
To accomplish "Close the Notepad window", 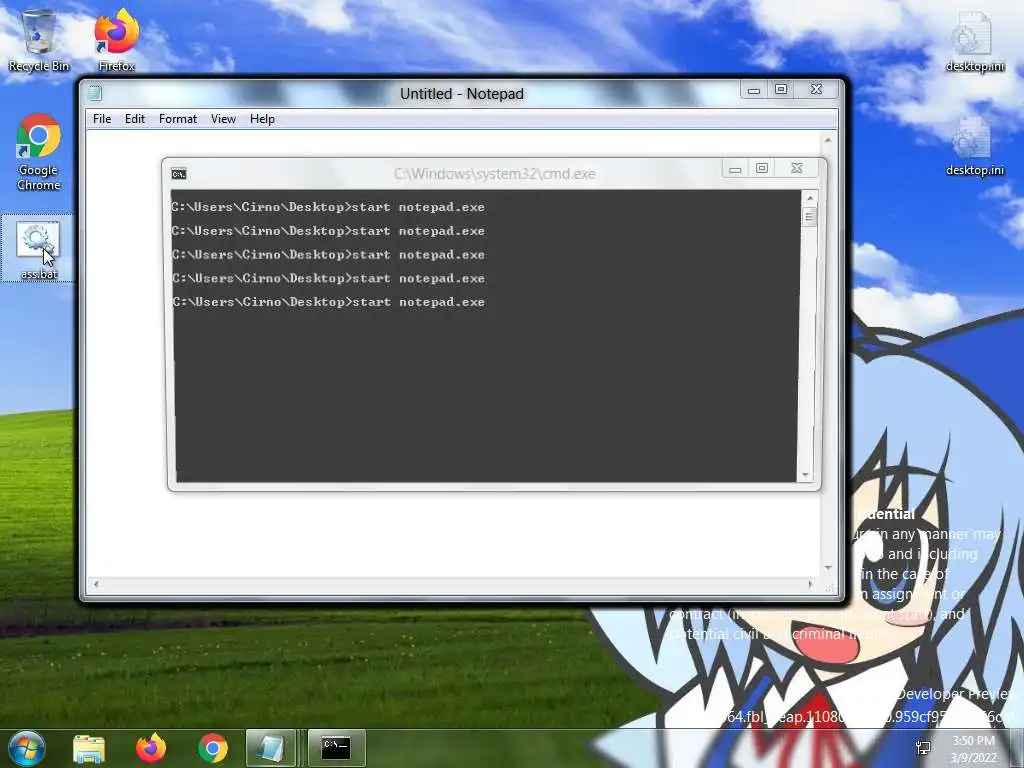I will point(816,89).
